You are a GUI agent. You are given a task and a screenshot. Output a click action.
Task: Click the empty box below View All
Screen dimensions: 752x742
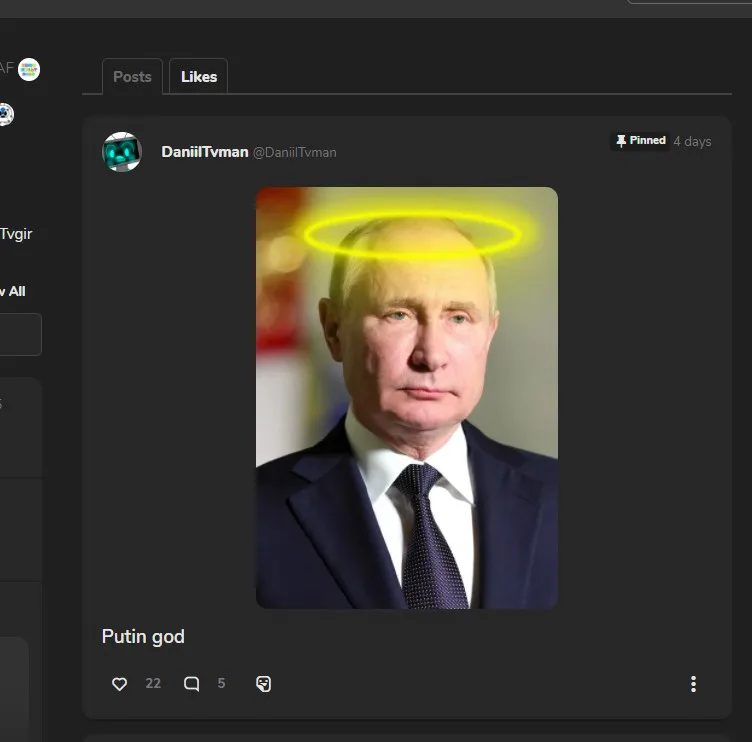pyautogui.click(x=20, y=334)
